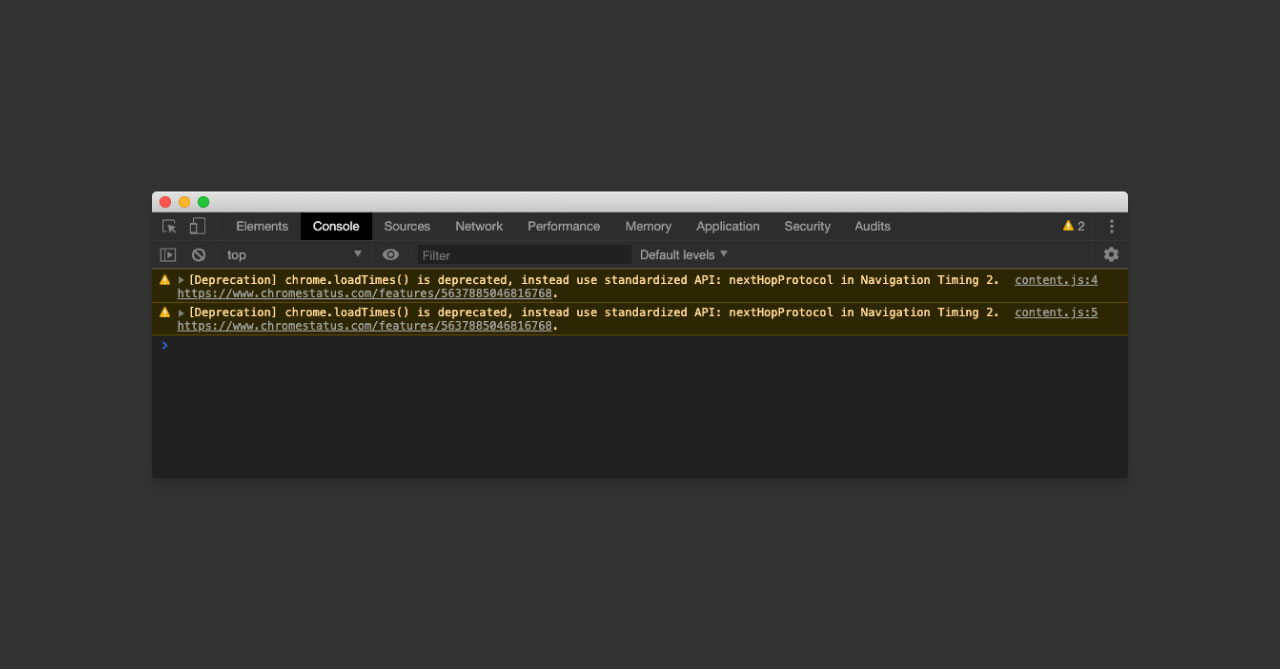
Task: Open the content.js:4 source link
Action: [x=1055, y=280]
